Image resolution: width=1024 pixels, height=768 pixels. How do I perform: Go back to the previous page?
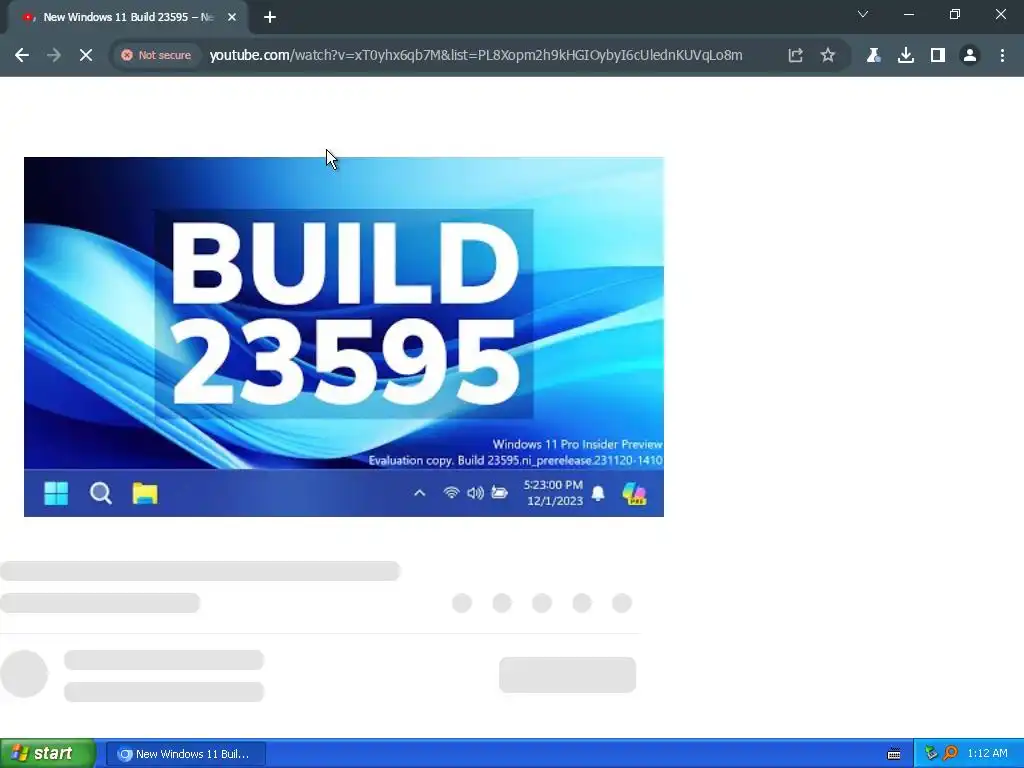[x=22, y=56]
